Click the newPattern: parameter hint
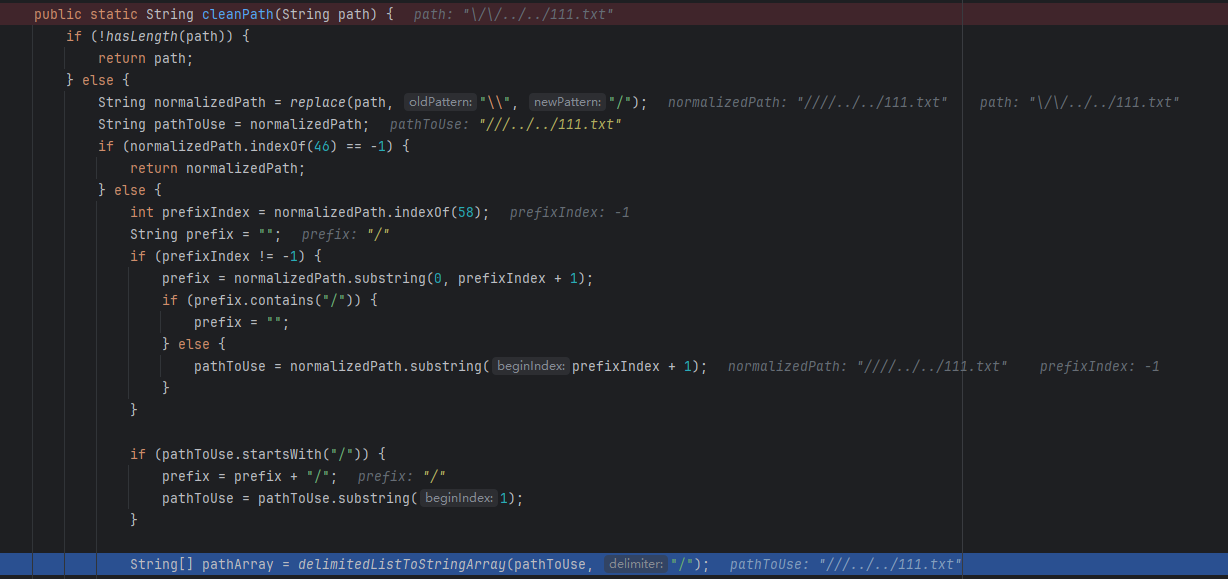This screenshot has height=579, width=1228. pos(568,102)
